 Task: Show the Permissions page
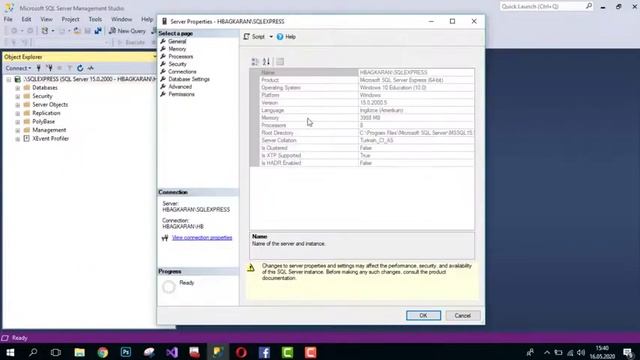pyautogui.click(x=181, y=94)
